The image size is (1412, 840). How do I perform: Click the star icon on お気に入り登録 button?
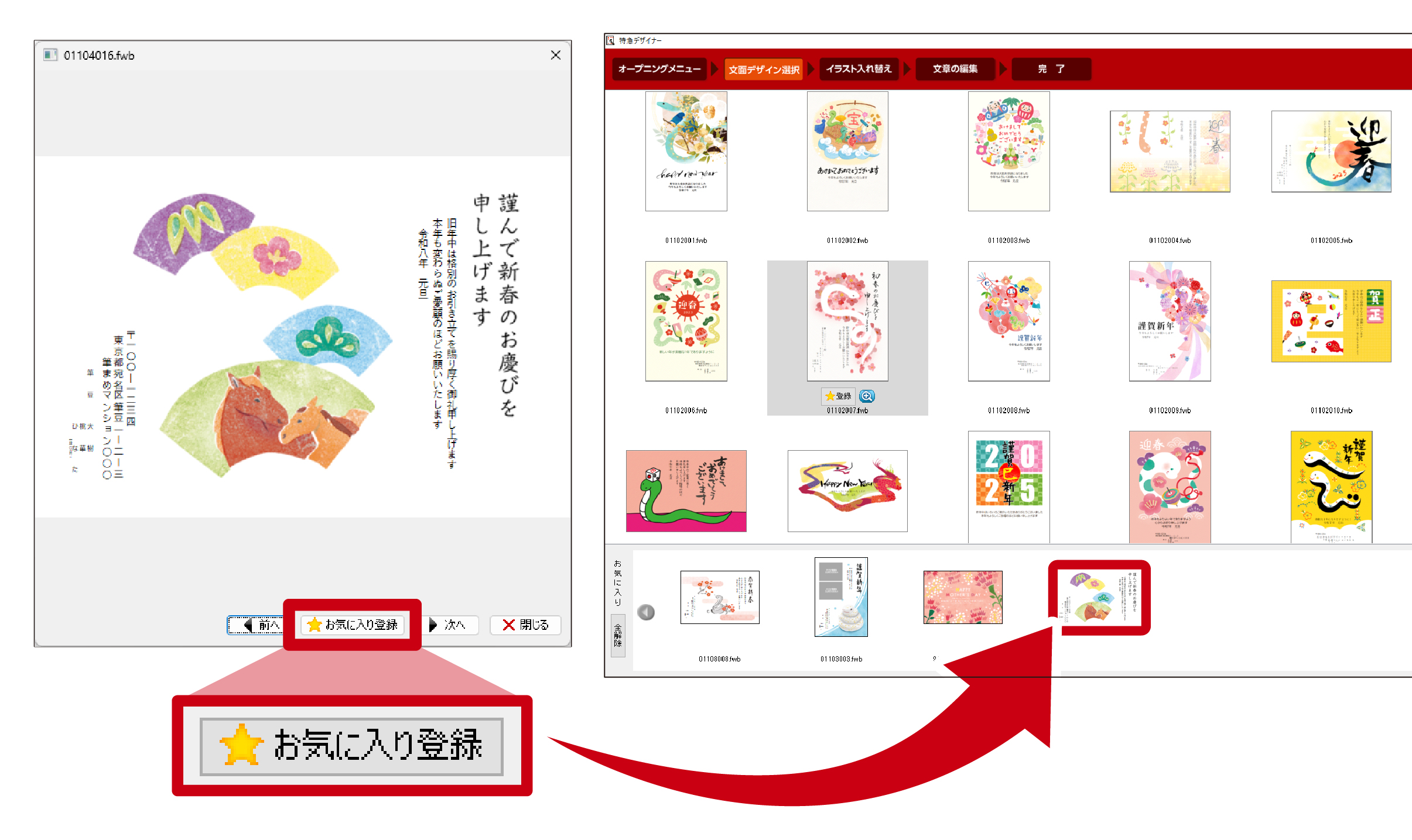pyautogui.click(x=314, y=625)
